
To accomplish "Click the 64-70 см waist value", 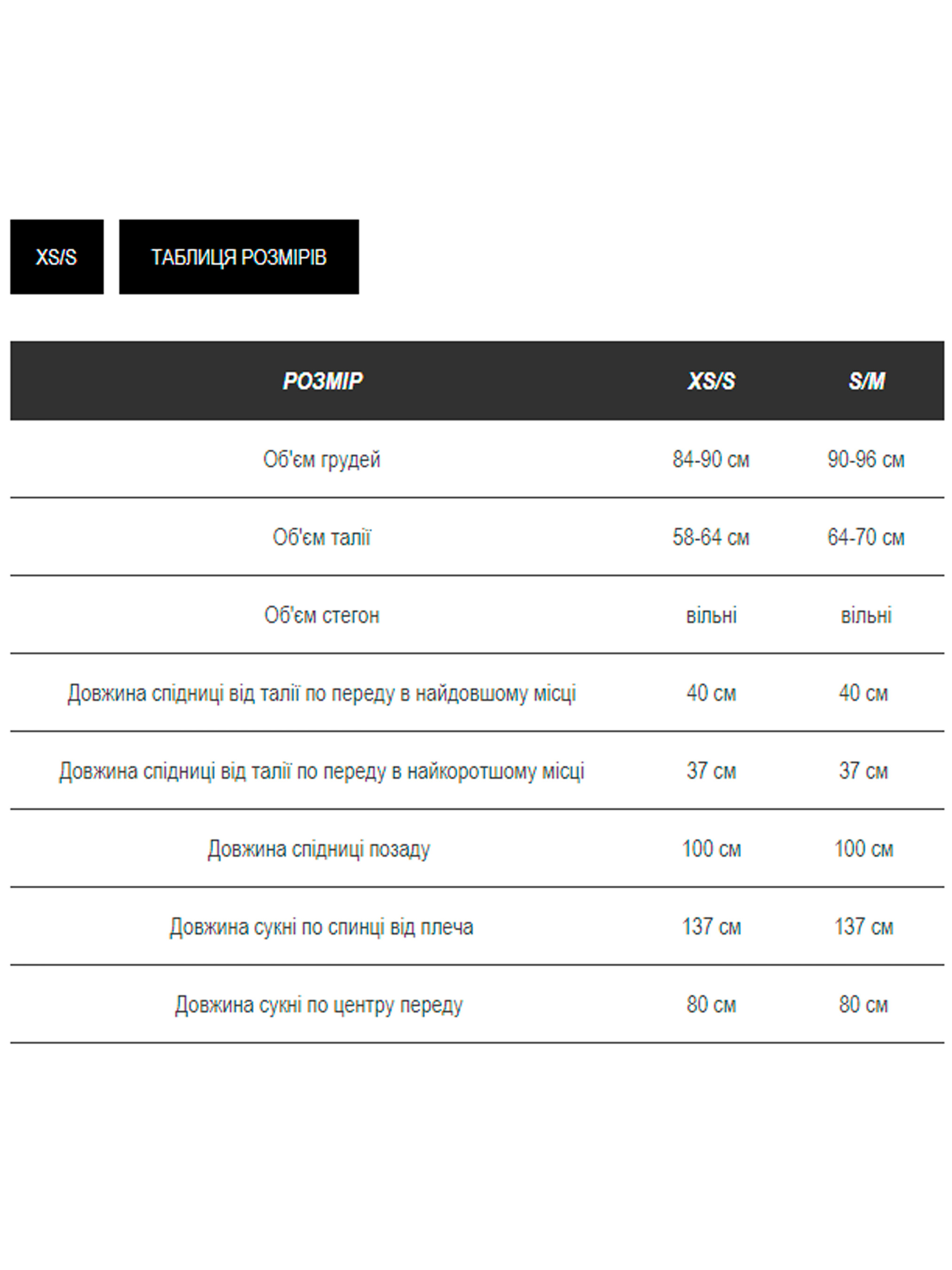I will point(866,537).
